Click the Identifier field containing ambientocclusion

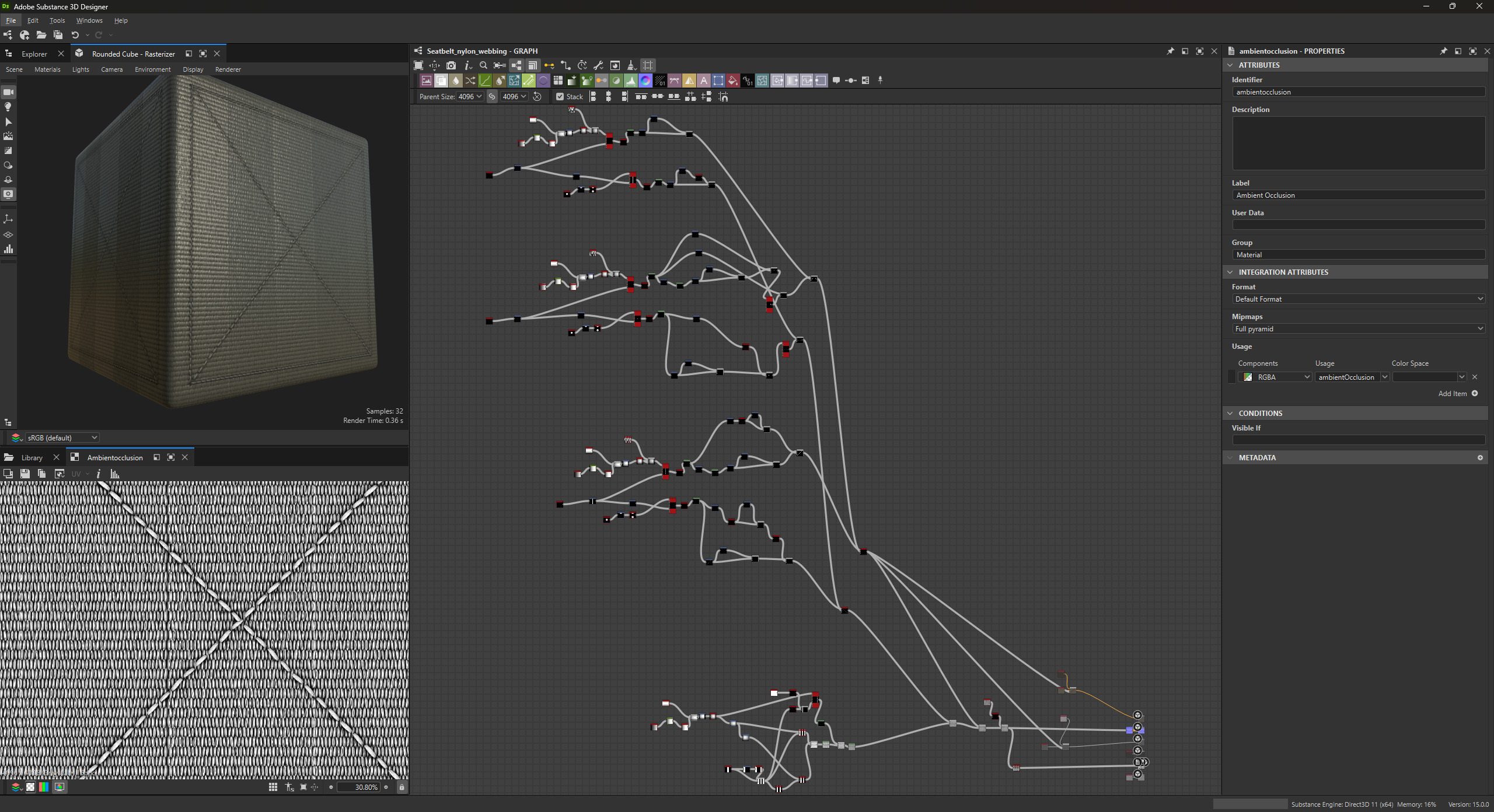(x=1359, y=92)
